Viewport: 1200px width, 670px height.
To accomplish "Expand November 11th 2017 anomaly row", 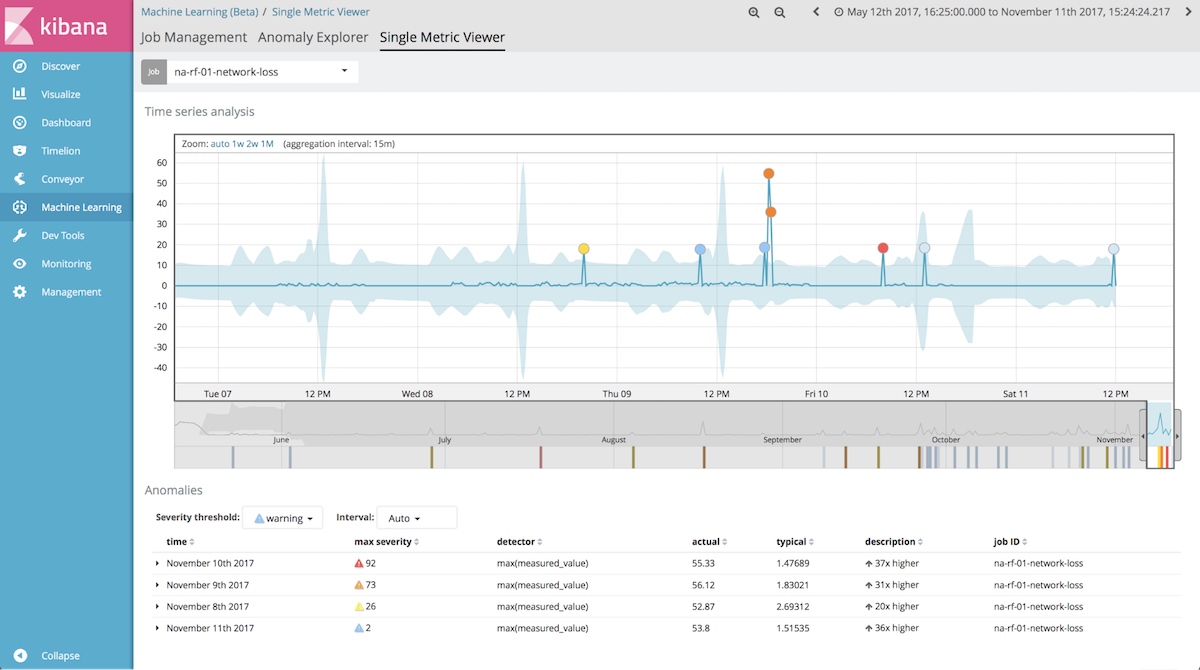I will tap(157, 628).
